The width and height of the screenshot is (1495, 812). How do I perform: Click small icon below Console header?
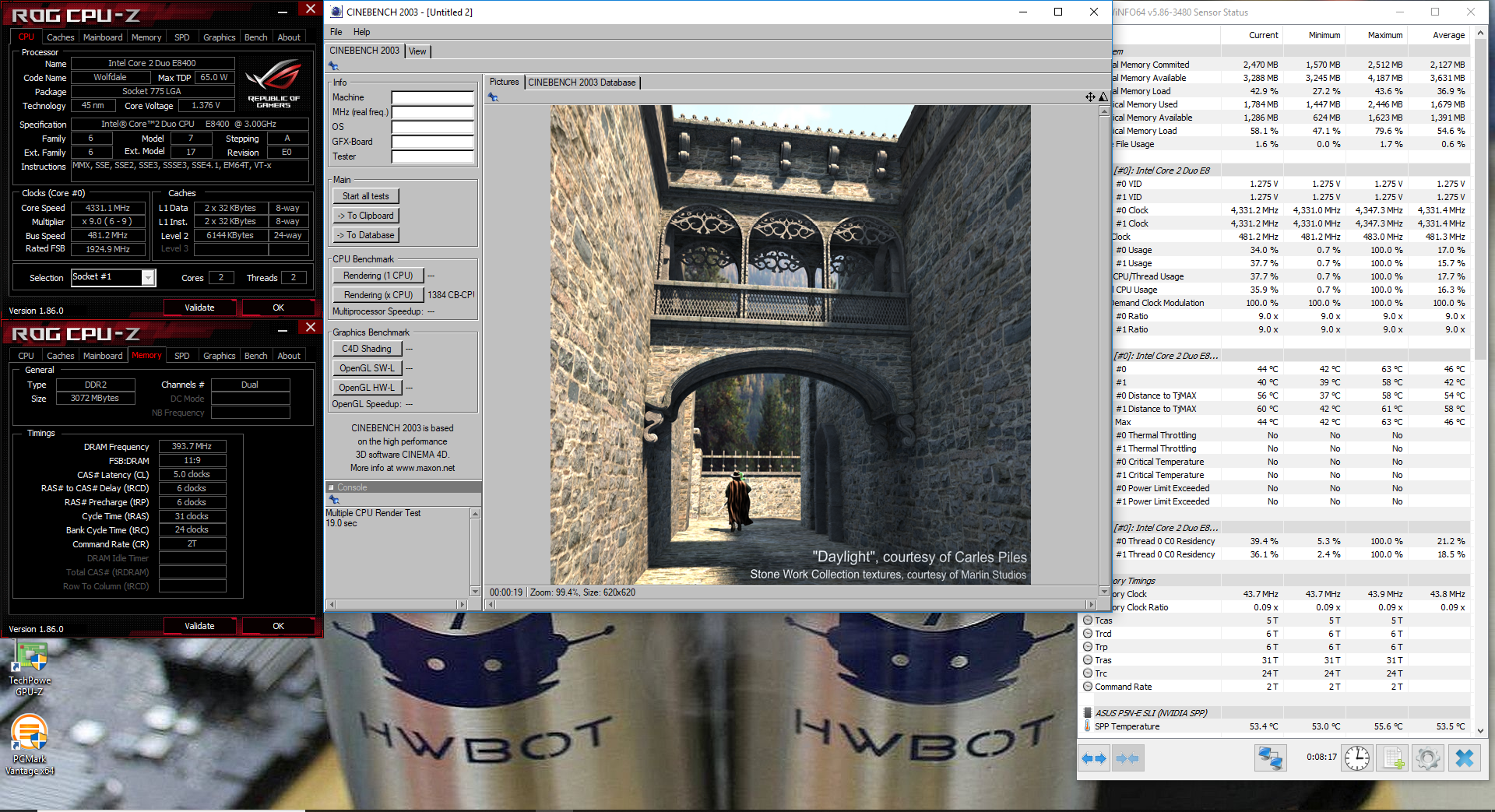[x=333, y=500]
